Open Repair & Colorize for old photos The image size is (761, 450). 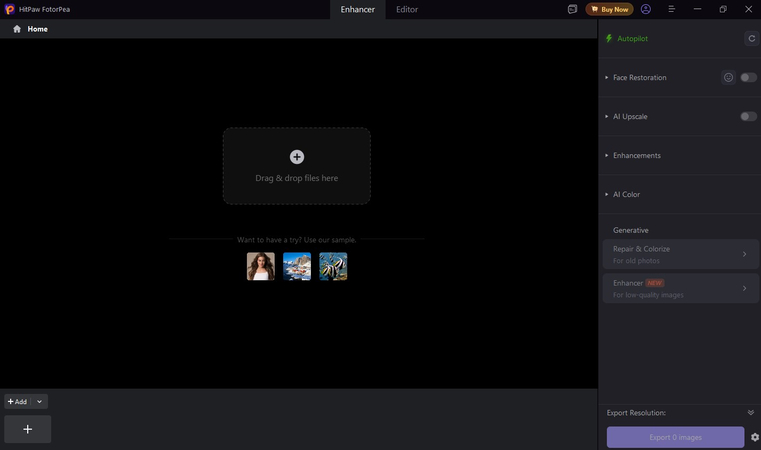[x=679, y=254]
